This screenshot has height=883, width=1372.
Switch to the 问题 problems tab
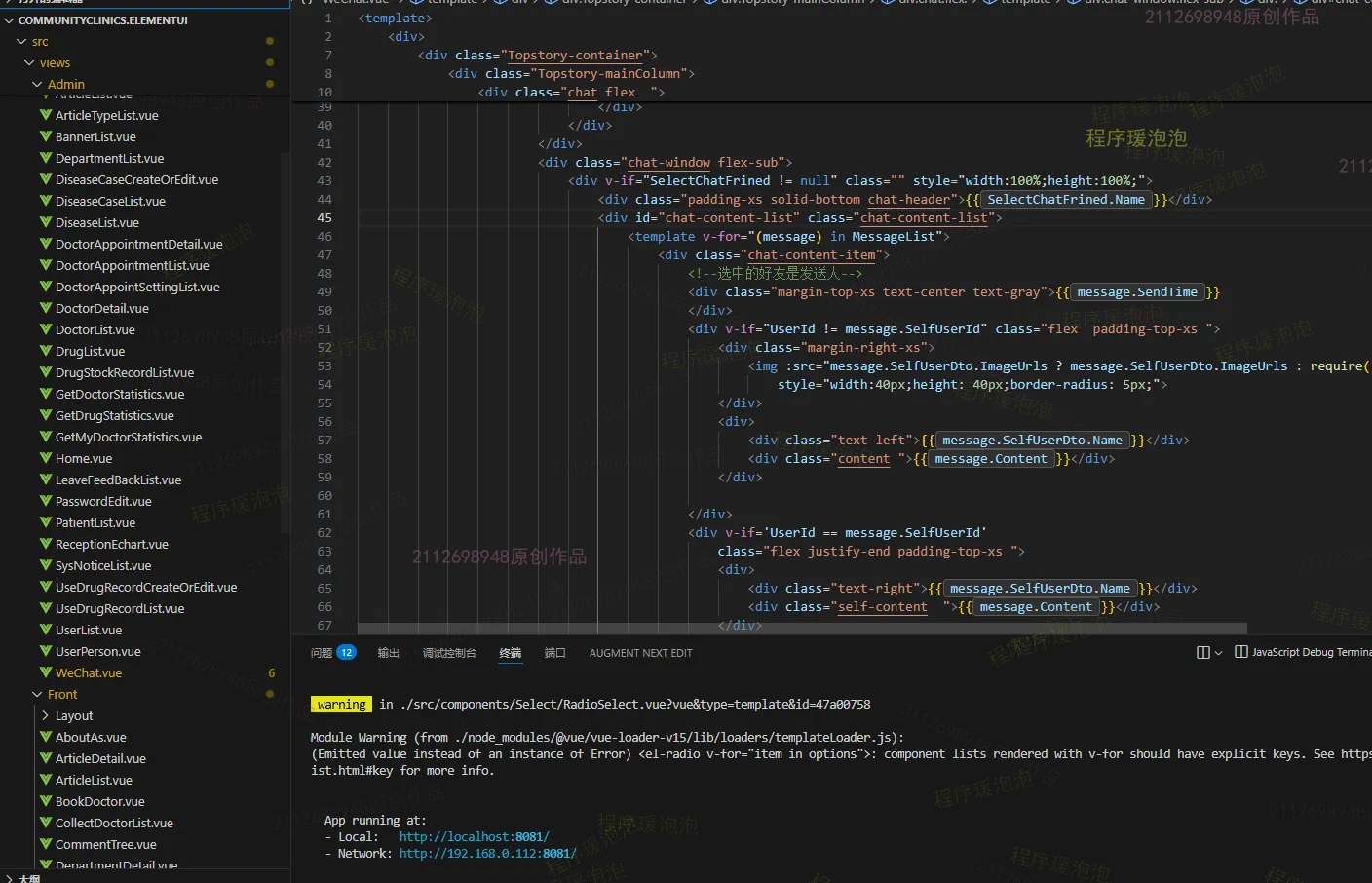322,653
